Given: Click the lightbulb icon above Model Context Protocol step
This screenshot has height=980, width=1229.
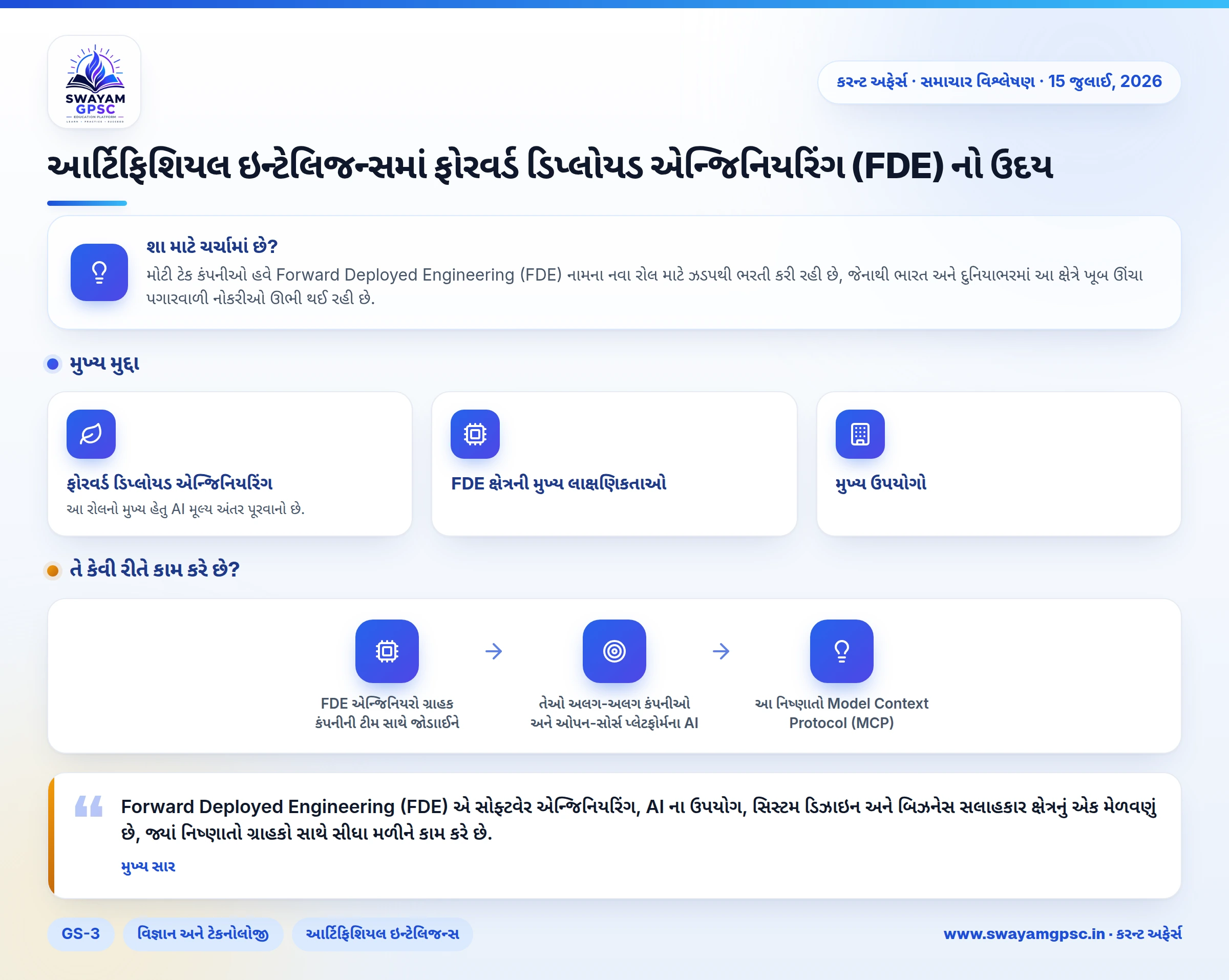Looking at the screenshot, I should click(x=841, y=651).
